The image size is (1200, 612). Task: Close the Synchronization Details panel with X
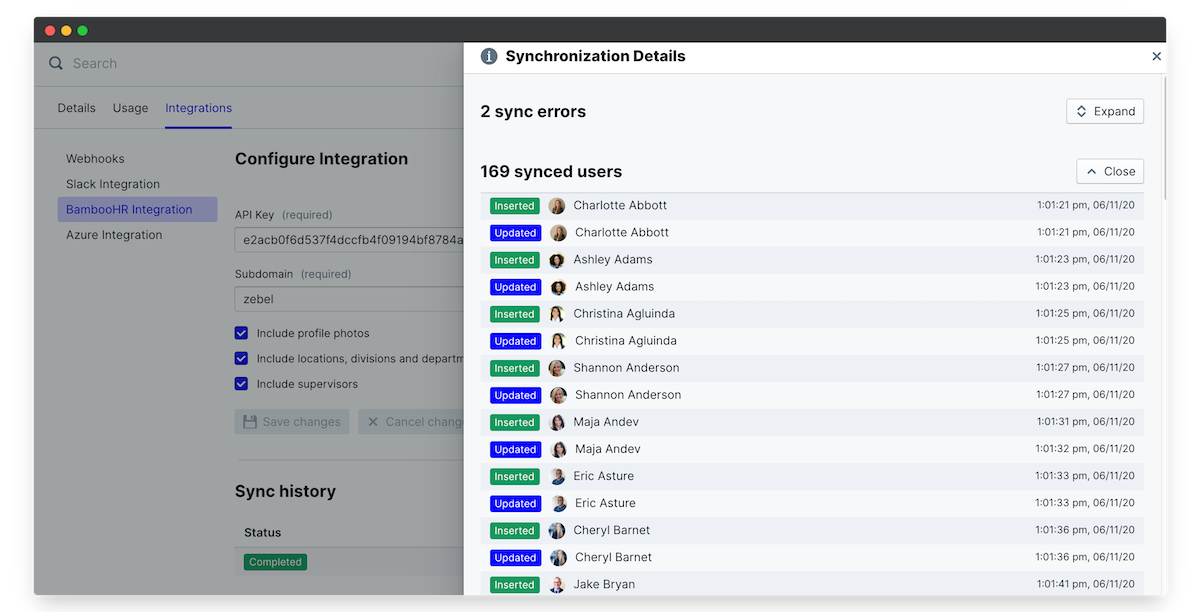(1157, 57)
